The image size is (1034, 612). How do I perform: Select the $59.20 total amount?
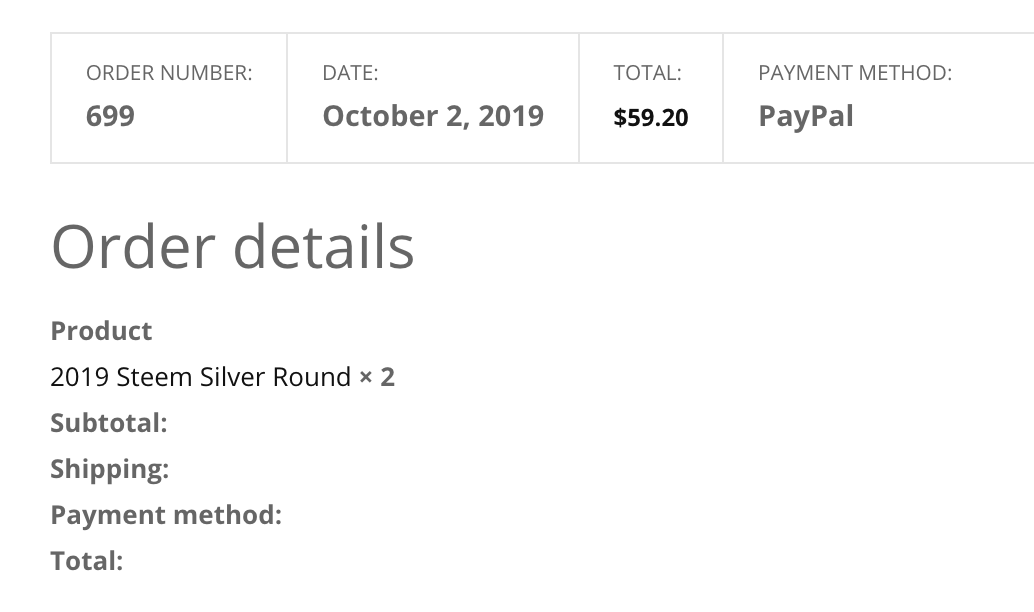(651, 118)
